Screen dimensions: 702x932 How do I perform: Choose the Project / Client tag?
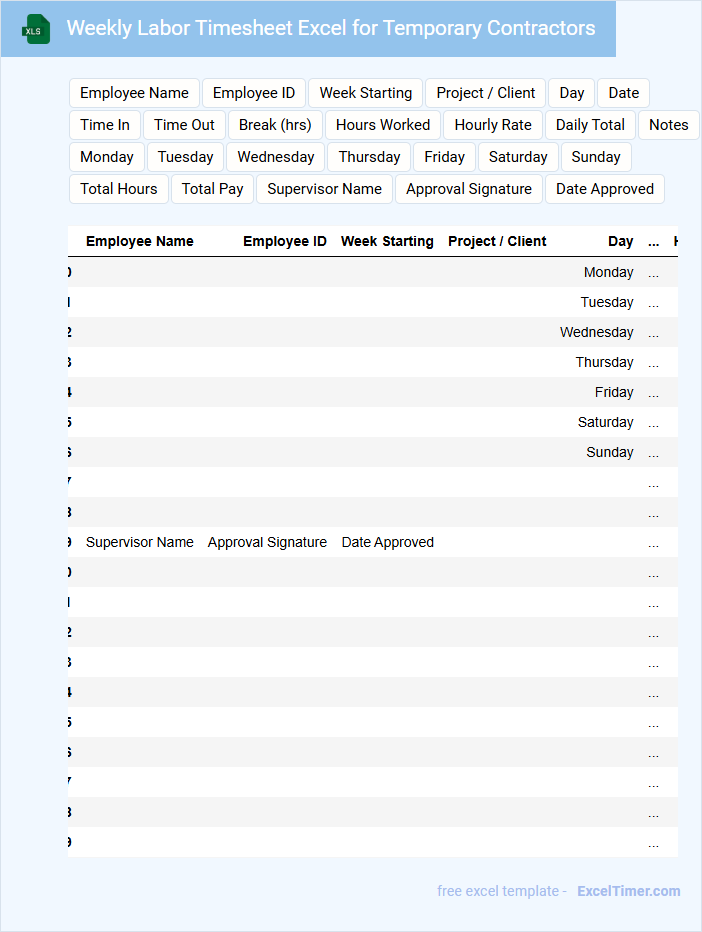(x=486, y=93)
